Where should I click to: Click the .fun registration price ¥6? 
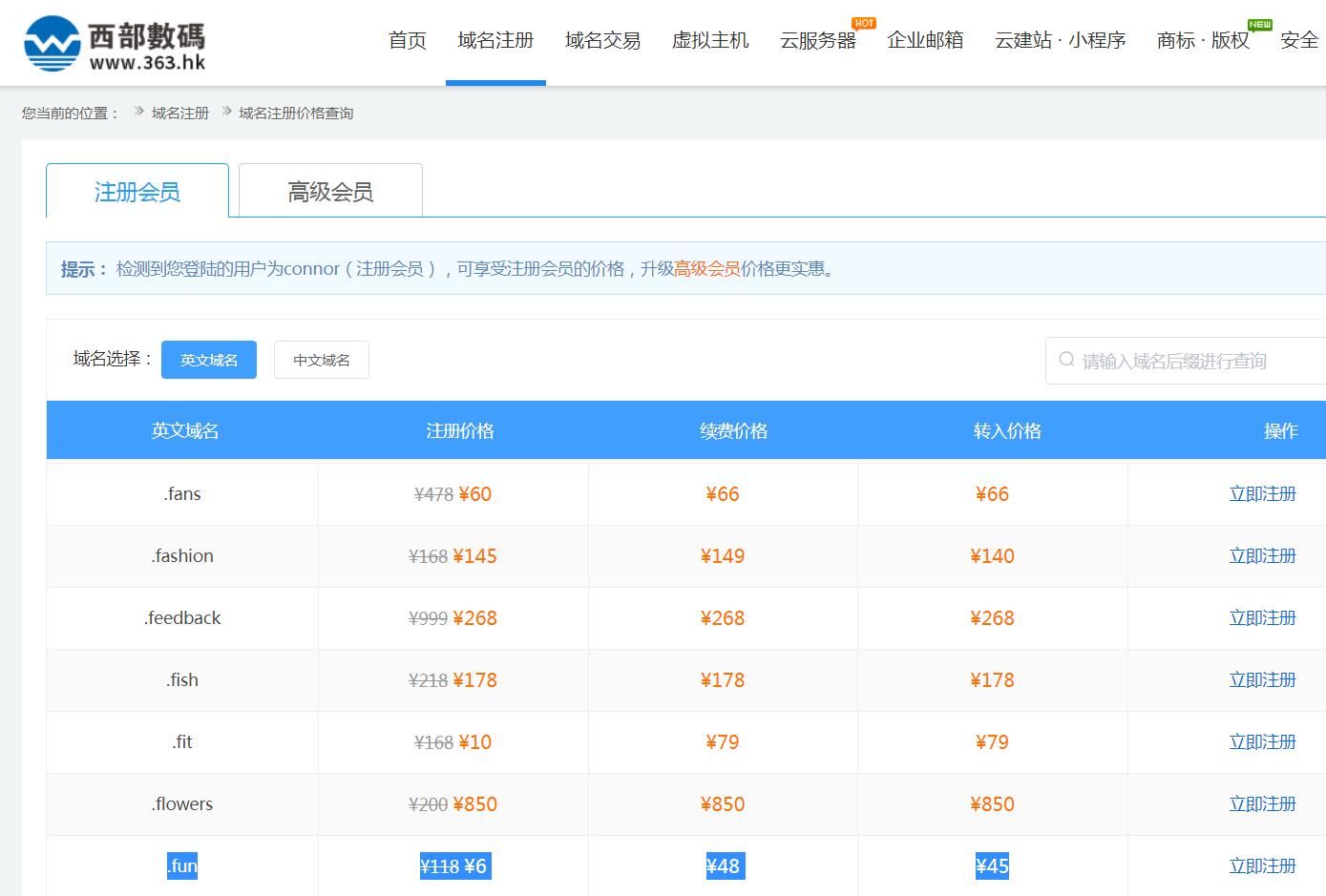475,865
